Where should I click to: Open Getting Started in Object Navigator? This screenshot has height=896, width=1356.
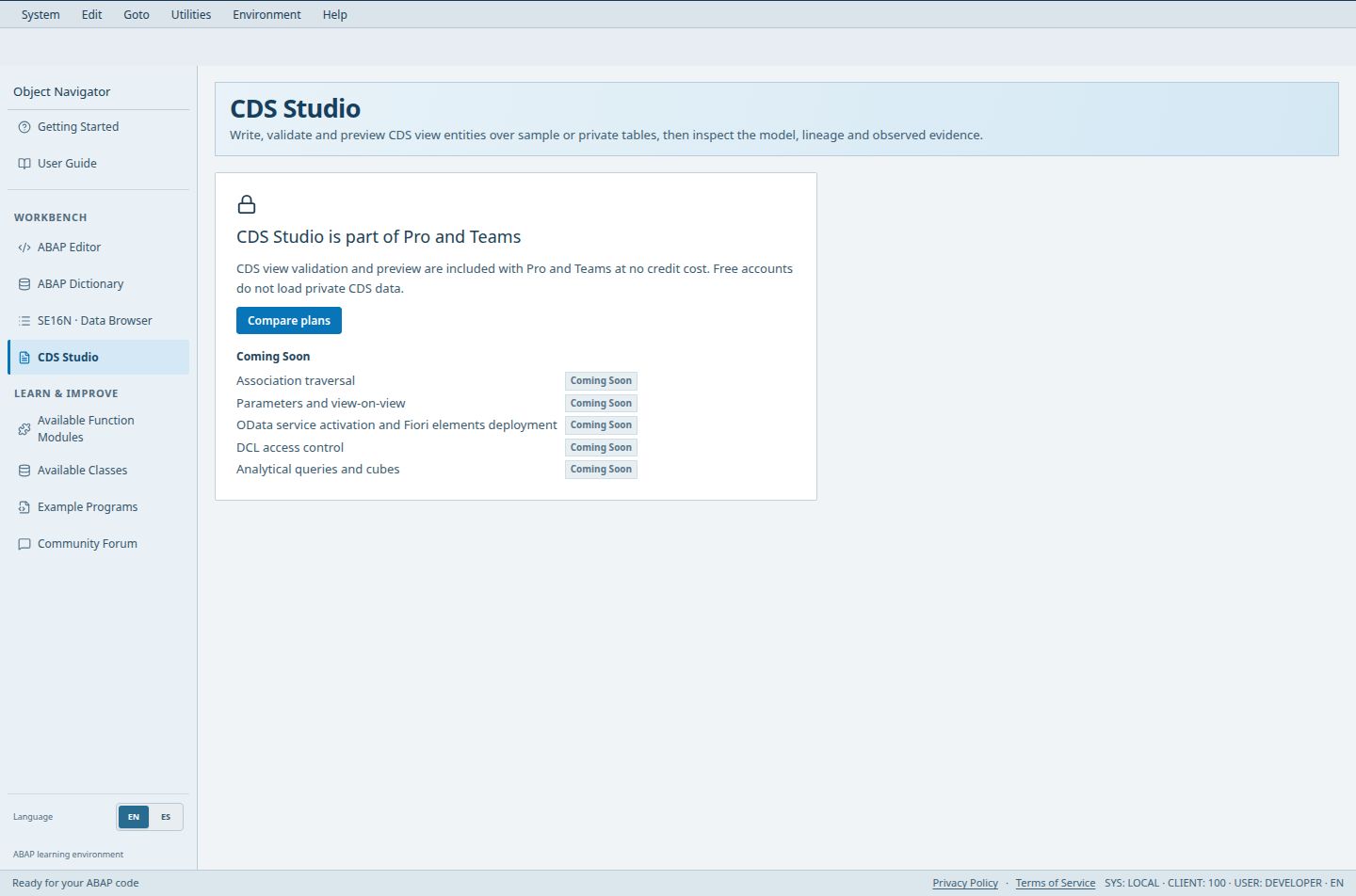click(x=99, y=127)
